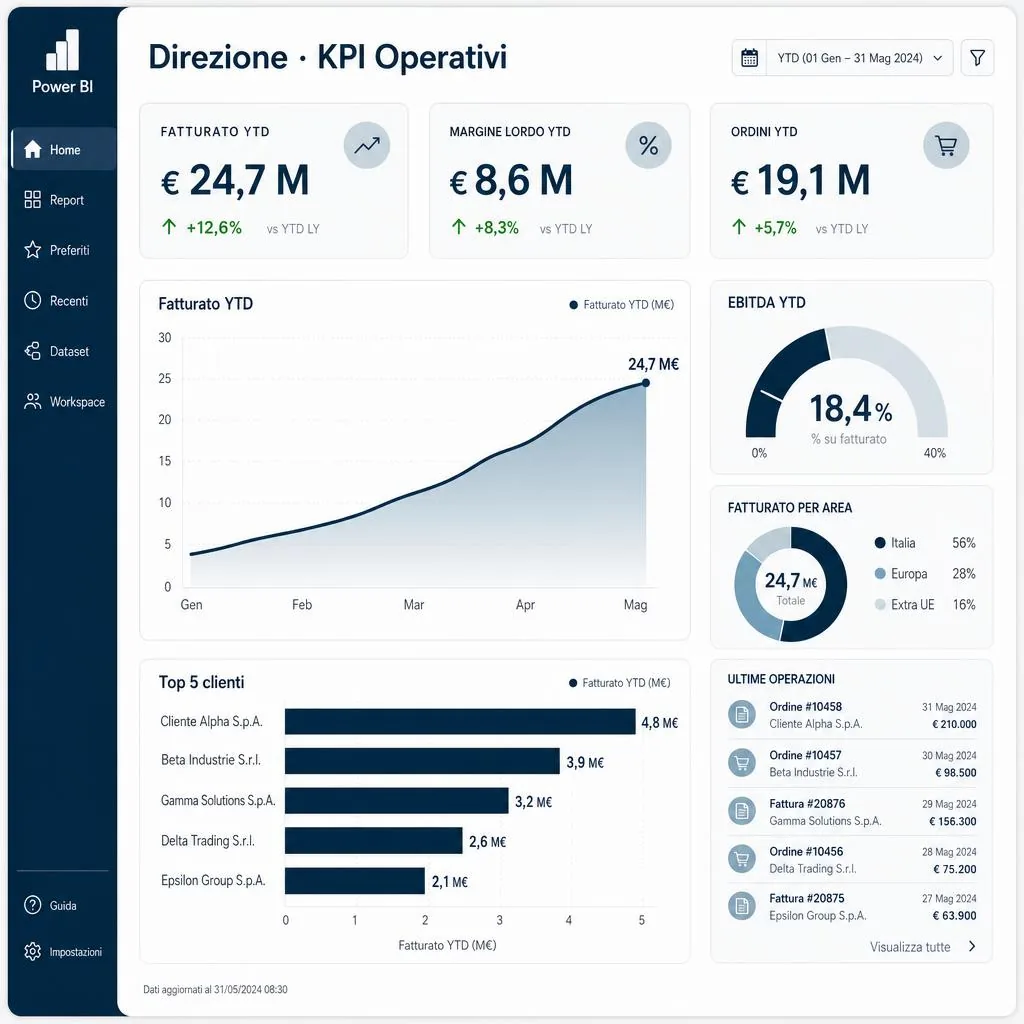Open Fattura #20875 operation
The height and width of the screenshot is (1024, 1024).
[x=852, y=906]
